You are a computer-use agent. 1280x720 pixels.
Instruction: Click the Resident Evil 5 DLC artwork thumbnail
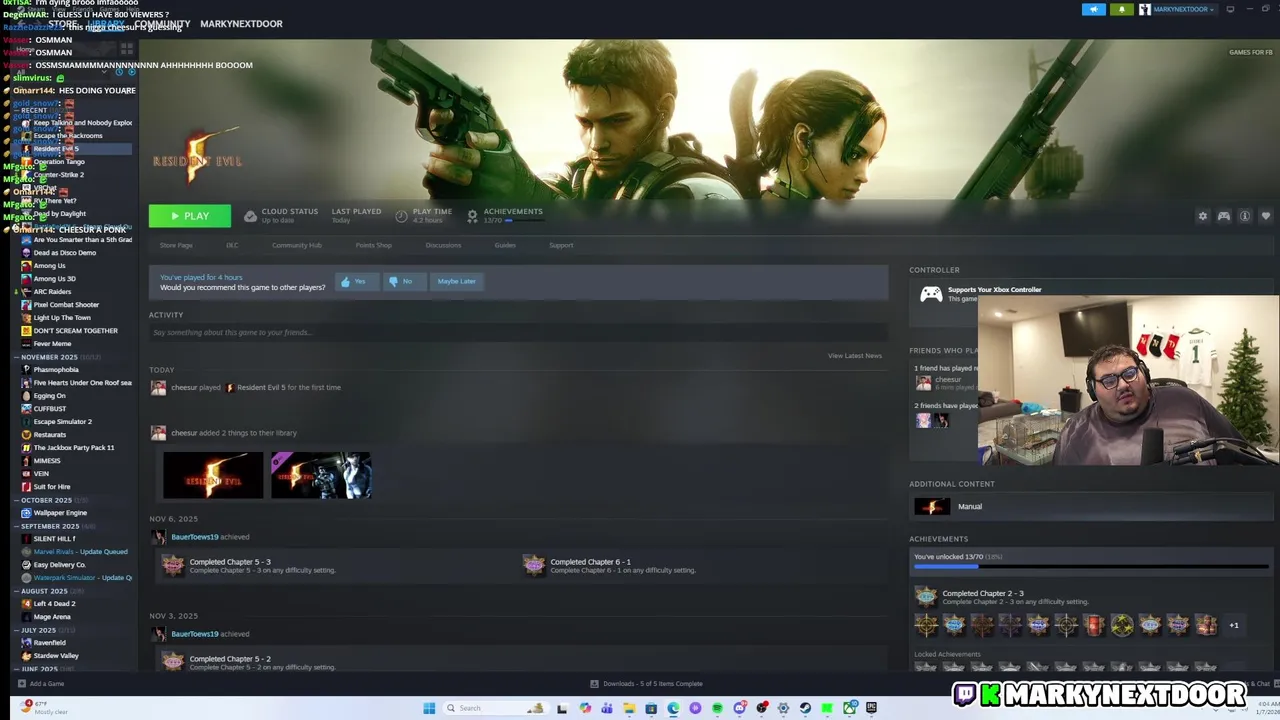coord(321,475)
